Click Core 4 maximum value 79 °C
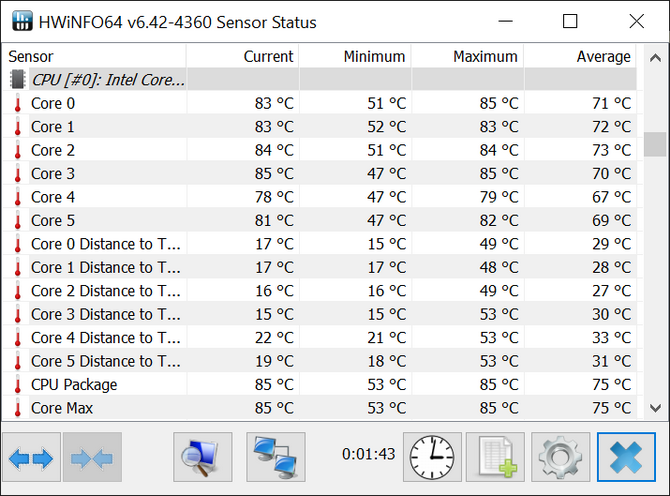Image resolution: width=670 pixels, height=496 pixels. tap(499, 197)
